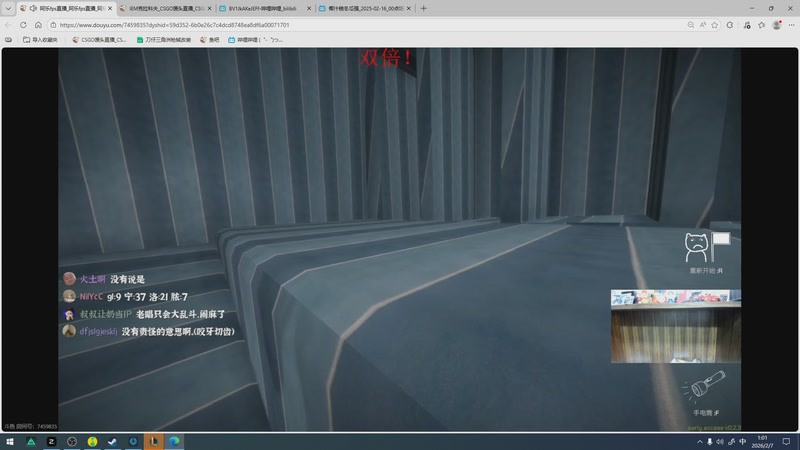
Task: Open the 鱼吧 bookmark
Action: (x=210, y=39)
